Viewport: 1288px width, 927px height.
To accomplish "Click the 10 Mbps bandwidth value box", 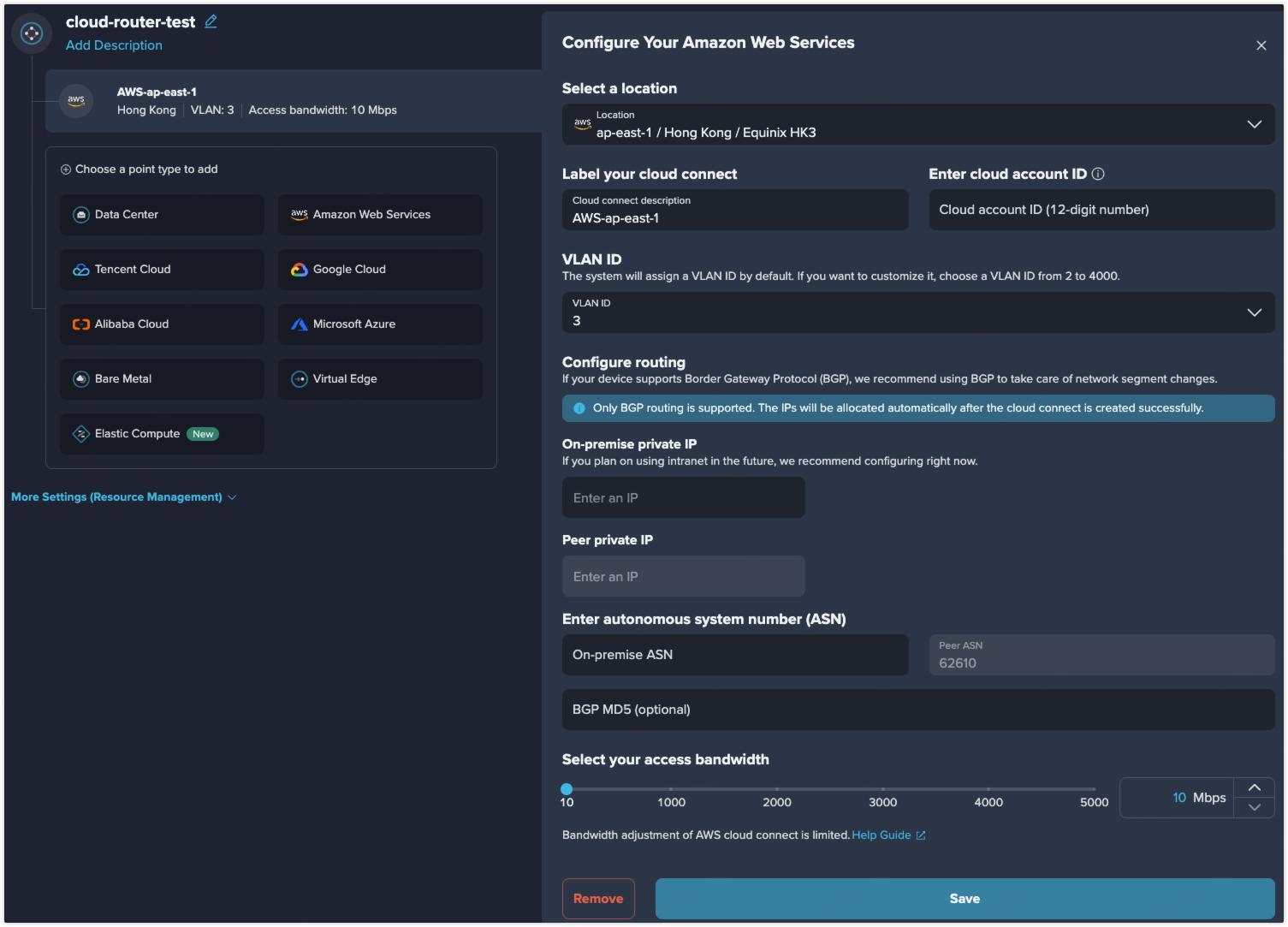I will pyautogui.click(x=1177, y=798).
